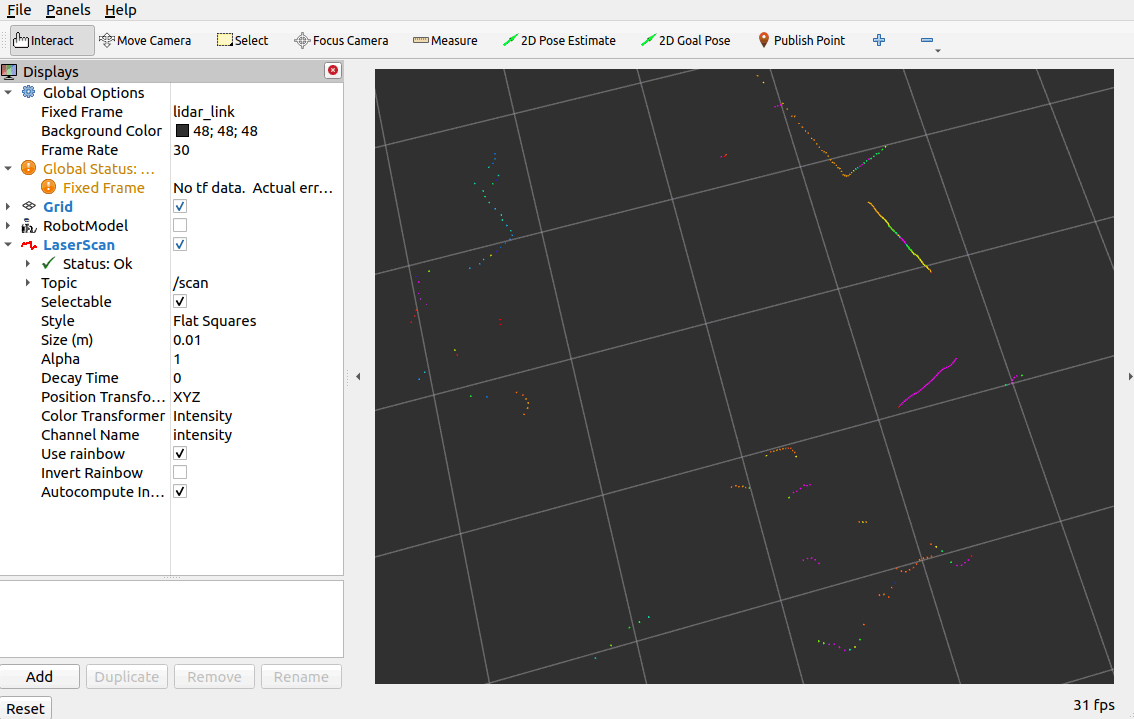
Task: Click the RobotModel display icon
Action: coord(29,226)
